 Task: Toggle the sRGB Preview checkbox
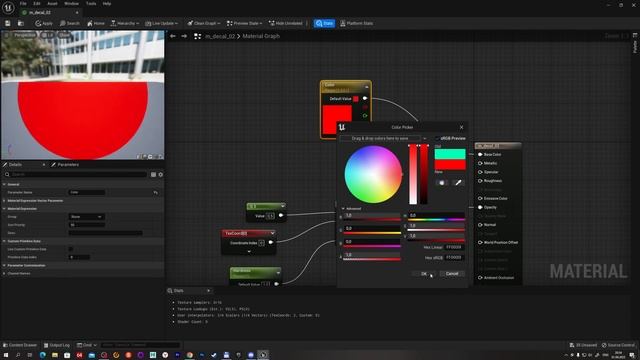point(437,138)
